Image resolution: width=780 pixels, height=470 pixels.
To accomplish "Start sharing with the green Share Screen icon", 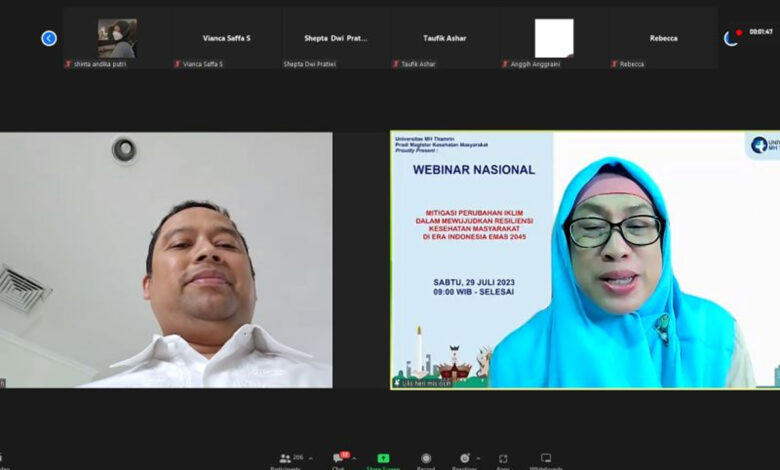I will [383, 458].
